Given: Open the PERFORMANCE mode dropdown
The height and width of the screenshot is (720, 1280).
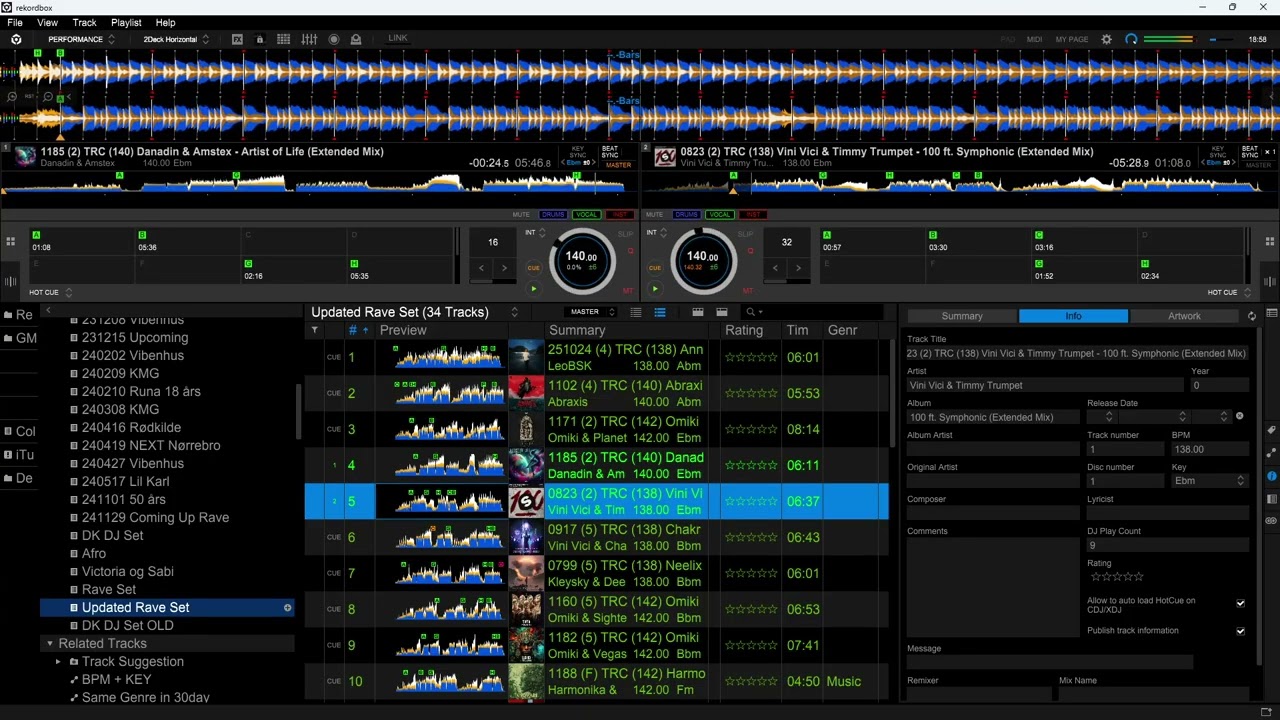Looking at the screenshot, I should 80,39.
